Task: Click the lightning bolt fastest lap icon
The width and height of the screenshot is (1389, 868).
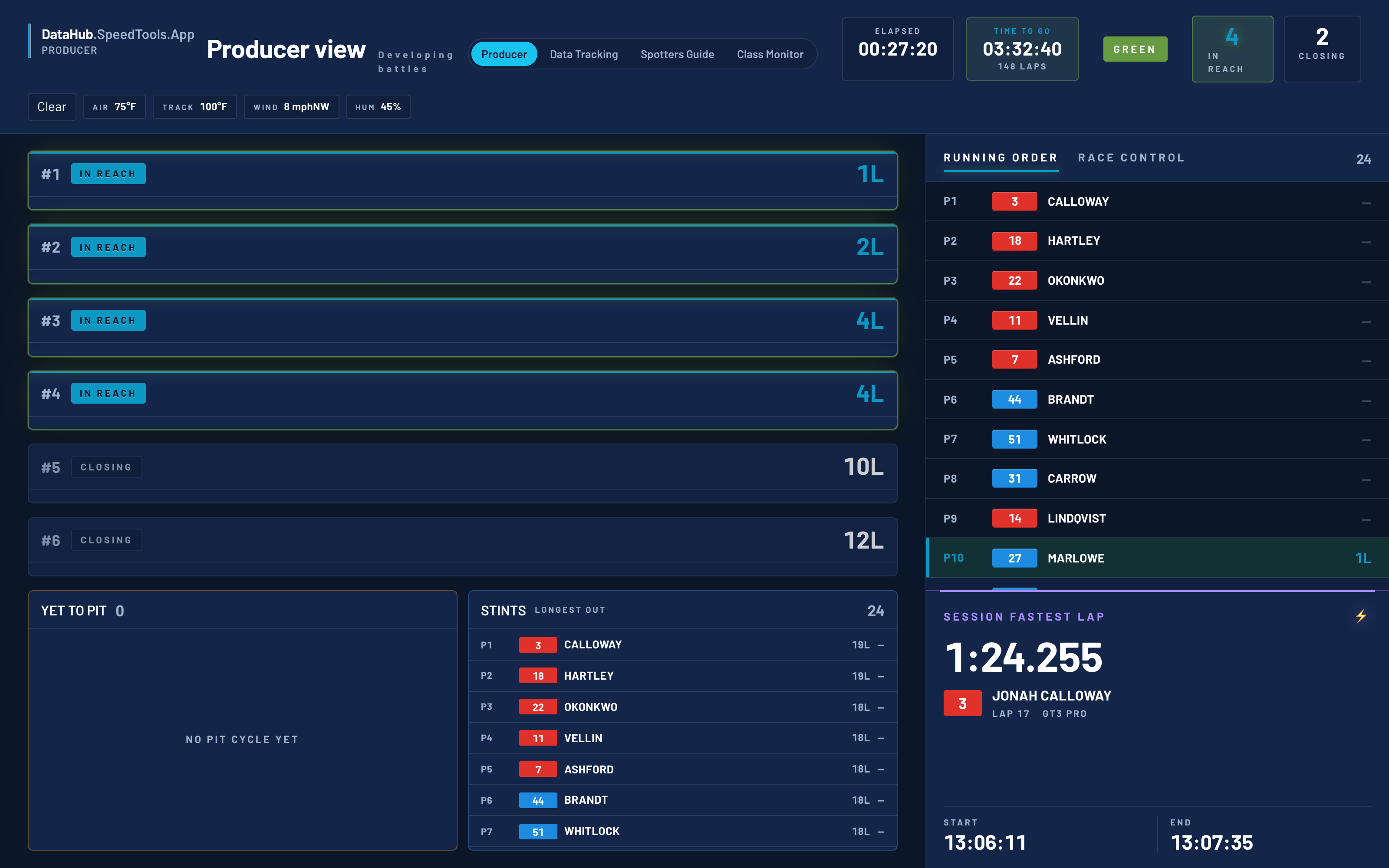Action: coord(1361,616)
